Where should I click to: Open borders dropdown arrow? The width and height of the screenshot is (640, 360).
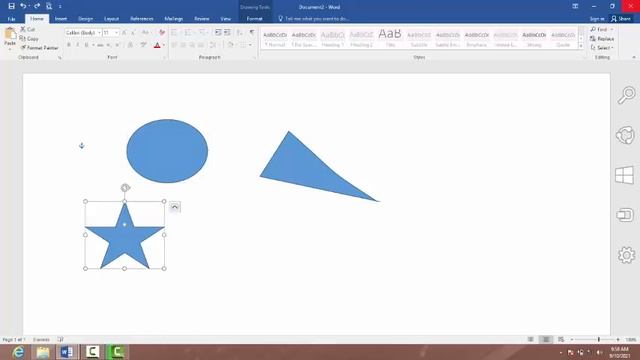click(250, 45)
